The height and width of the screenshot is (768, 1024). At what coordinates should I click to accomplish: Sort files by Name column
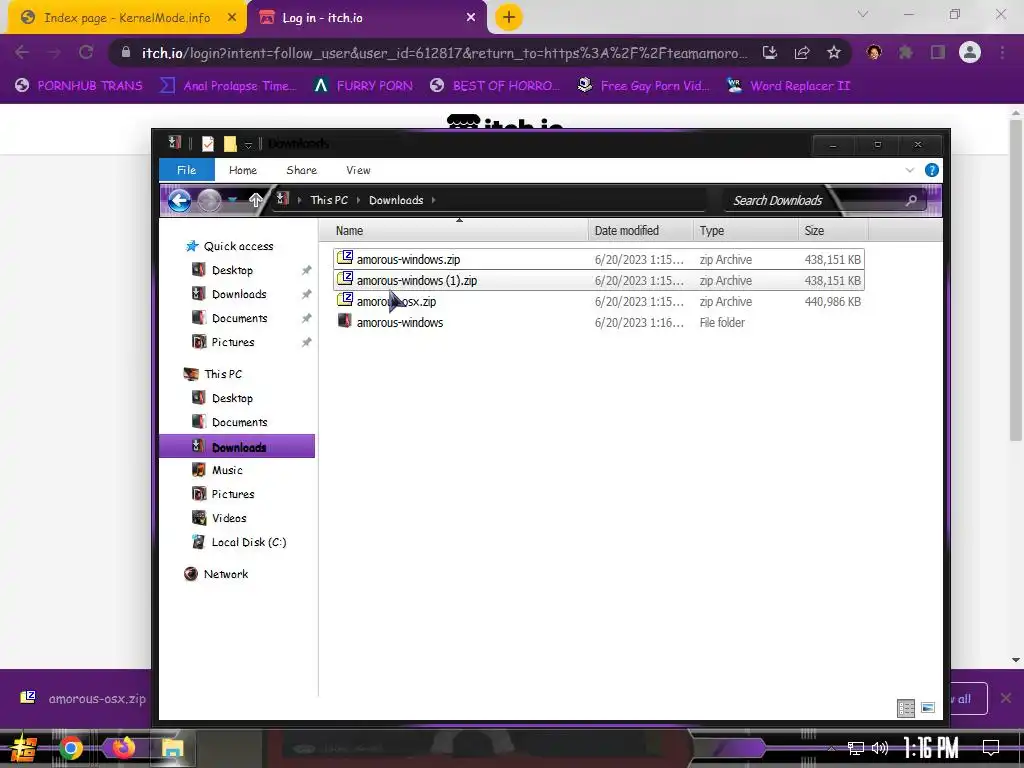(x=454, y=231)
